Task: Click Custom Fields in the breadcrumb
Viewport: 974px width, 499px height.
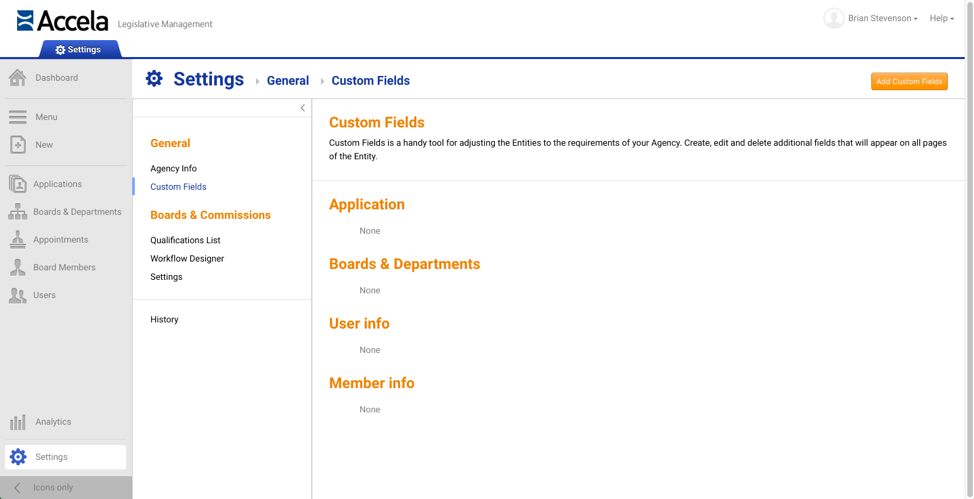Action: (371, 81)
